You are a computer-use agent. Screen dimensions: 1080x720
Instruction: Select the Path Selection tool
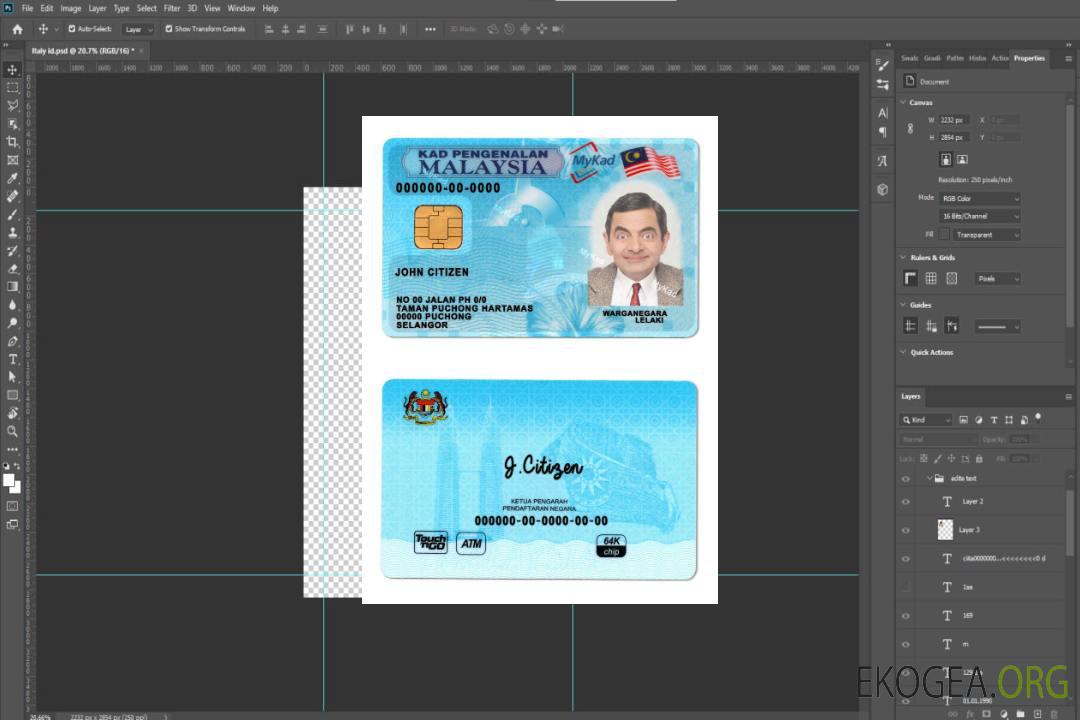12,377
